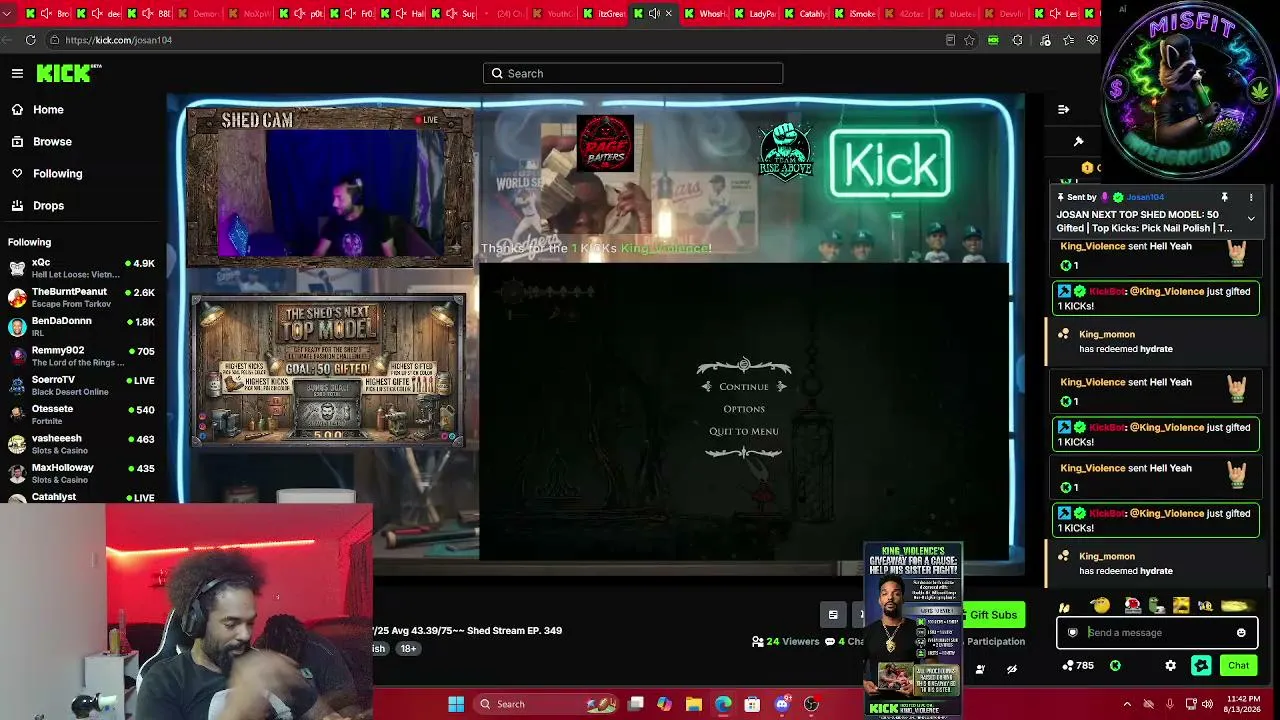Open Otessete's channel in Following list
This screenshot has width=1280, height=720.
[x=81, y=414]
